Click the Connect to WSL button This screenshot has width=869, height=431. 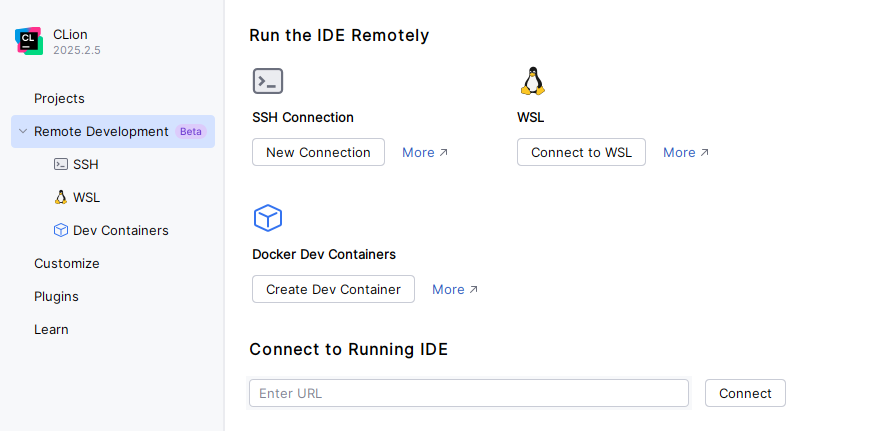click(581, 152)
